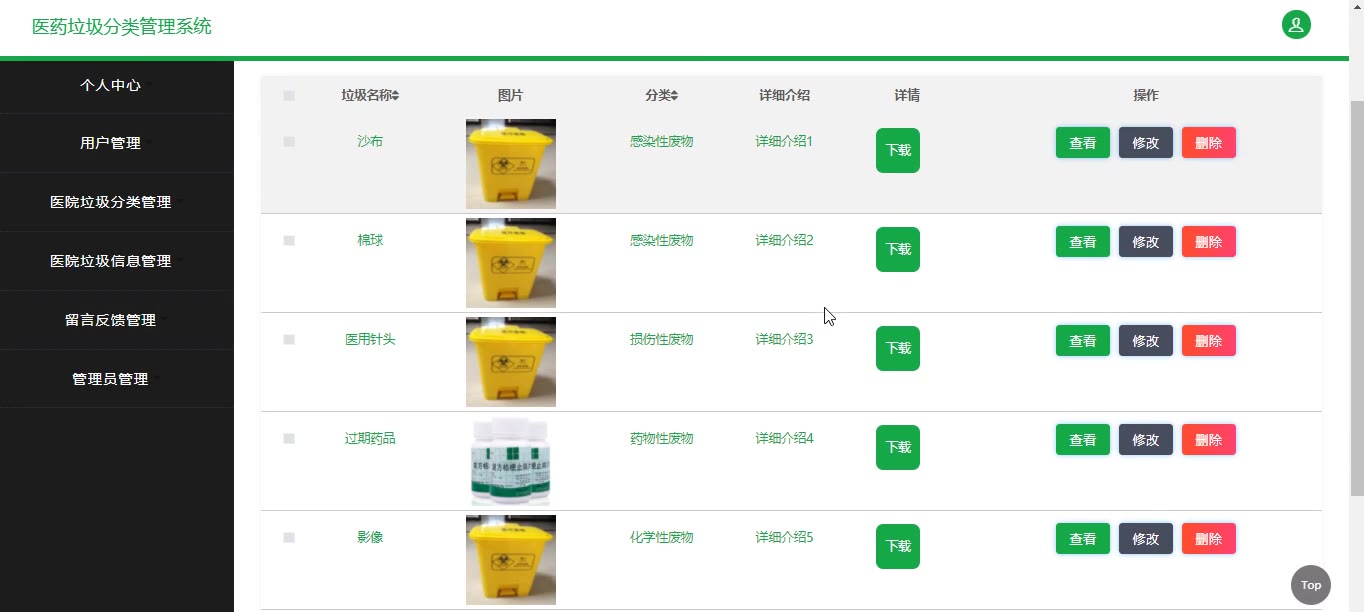
Task: Open the 影像 yellow bin image
Action: point(511,560)
